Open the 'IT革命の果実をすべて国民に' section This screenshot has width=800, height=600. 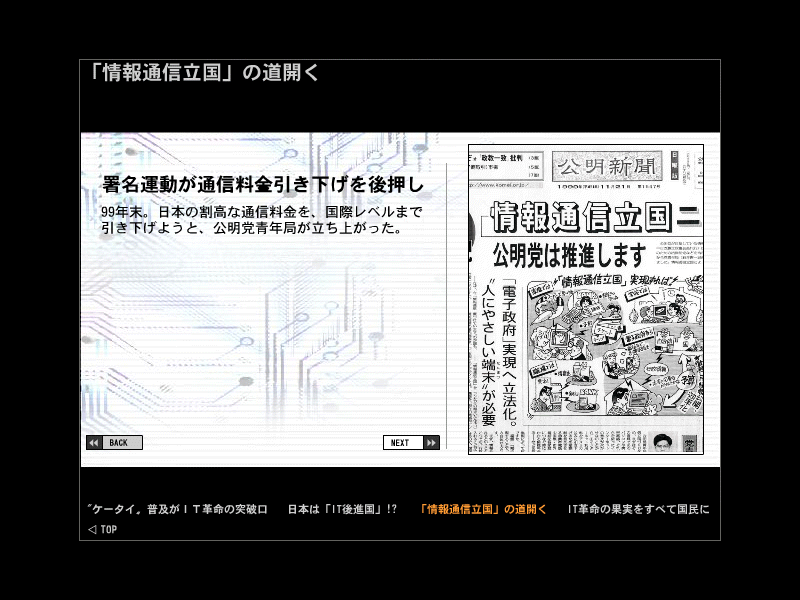638,509
